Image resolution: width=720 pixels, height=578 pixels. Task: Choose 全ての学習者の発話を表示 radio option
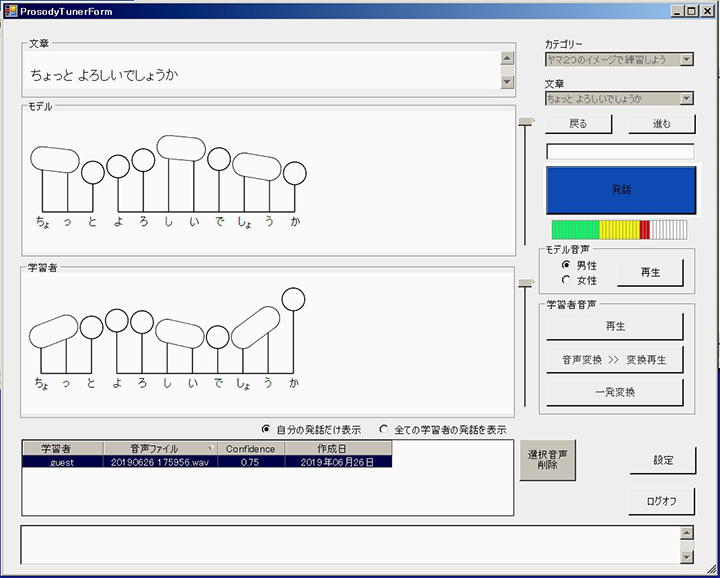pos(384,429)
